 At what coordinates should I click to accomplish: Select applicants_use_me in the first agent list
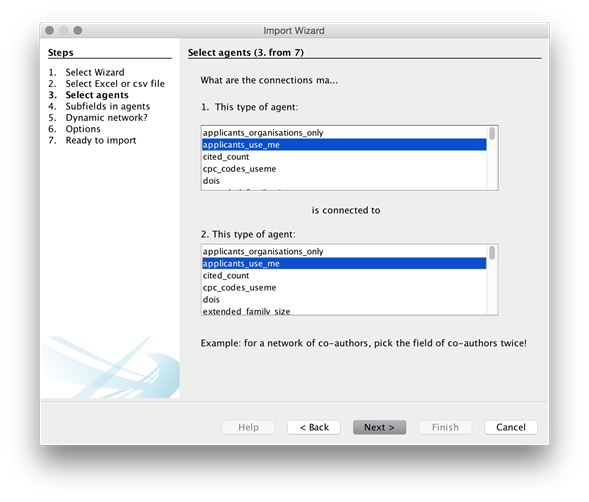(344, 145)
